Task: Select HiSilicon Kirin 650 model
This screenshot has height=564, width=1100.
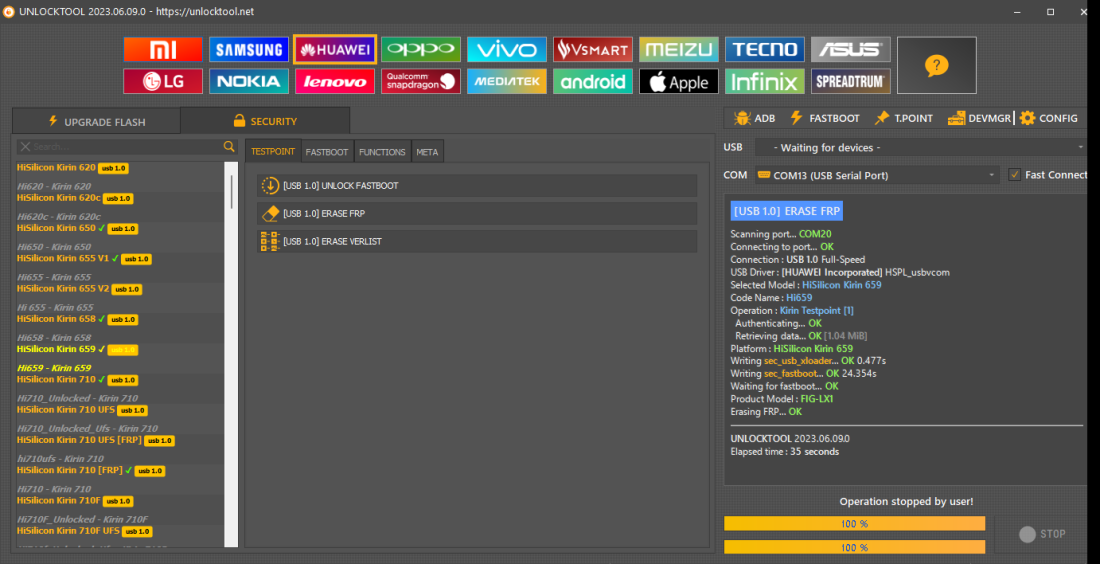Action: [77, 228]
